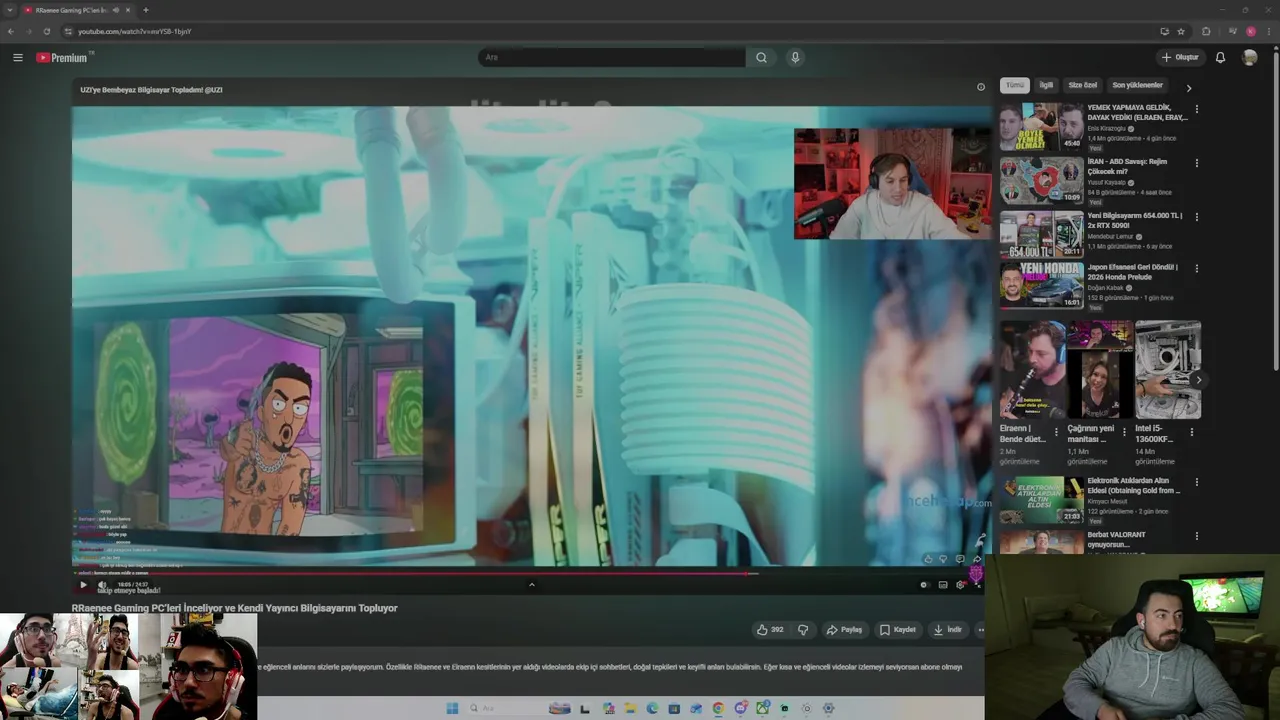Open the video info icon beside embedded title

tap(981, 87)
